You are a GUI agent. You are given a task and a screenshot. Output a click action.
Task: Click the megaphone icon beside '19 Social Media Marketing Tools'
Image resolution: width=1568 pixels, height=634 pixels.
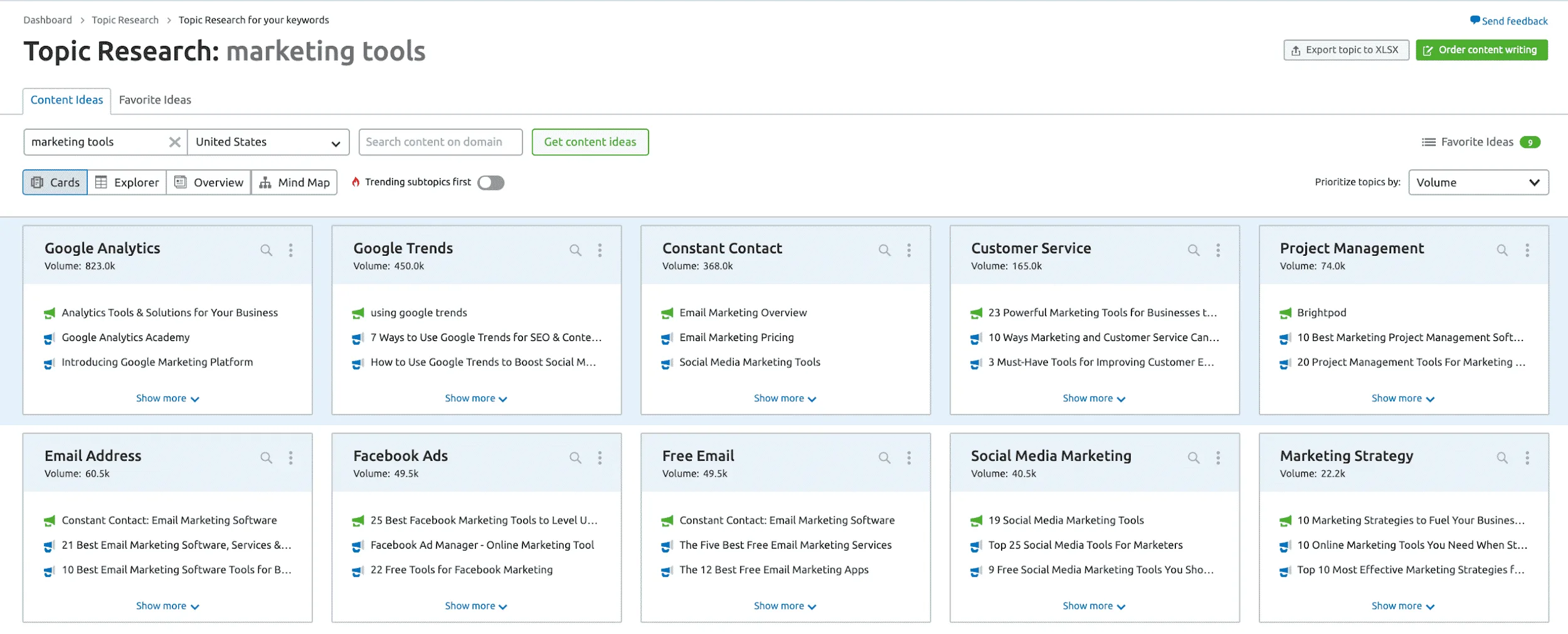point(977,520)
